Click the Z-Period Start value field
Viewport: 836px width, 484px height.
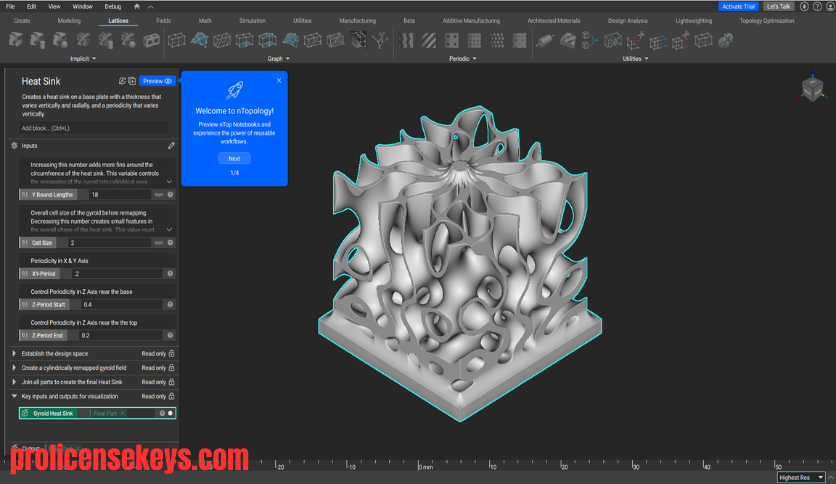[x=122, y=304]
